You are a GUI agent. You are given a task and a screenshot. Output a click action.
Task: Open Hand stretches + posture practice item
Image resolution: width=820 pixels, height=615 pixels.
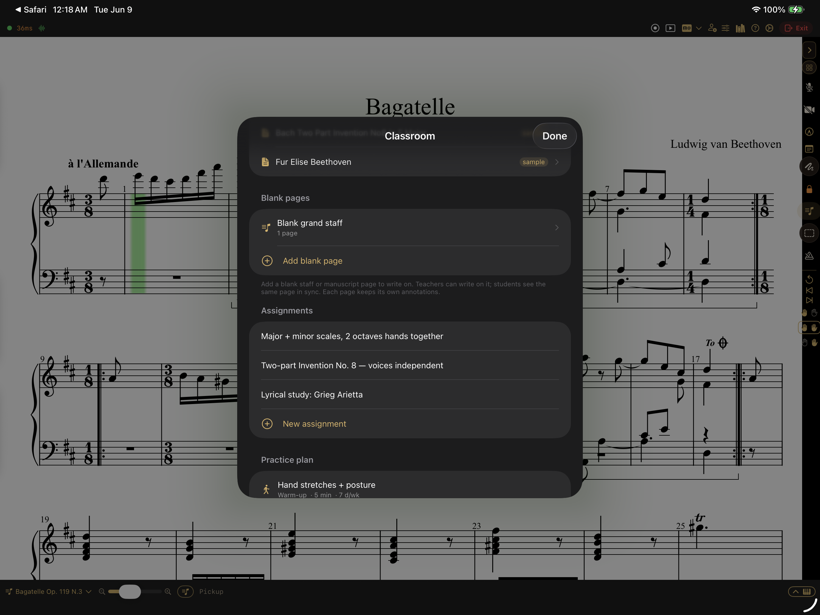pyautogui.click(x=409, y=488)
